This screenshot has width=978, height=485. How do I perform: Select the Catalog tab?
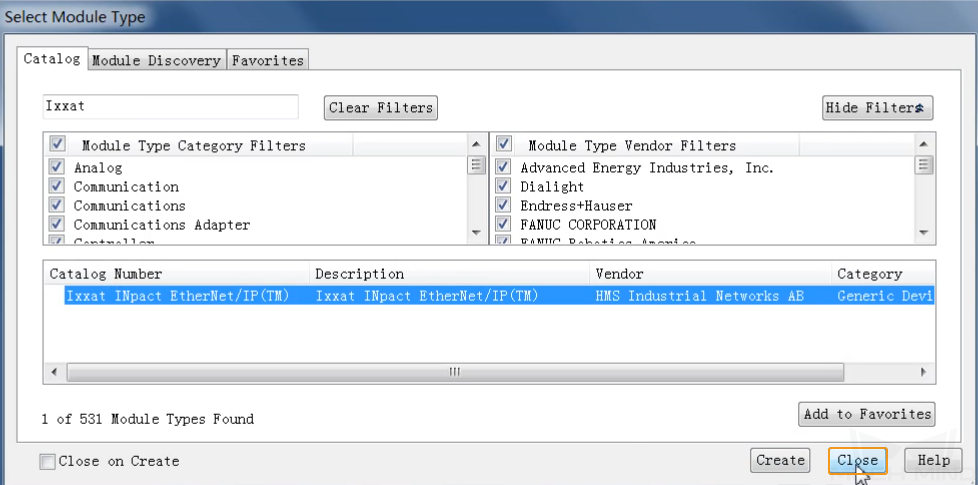click(52, 59)
